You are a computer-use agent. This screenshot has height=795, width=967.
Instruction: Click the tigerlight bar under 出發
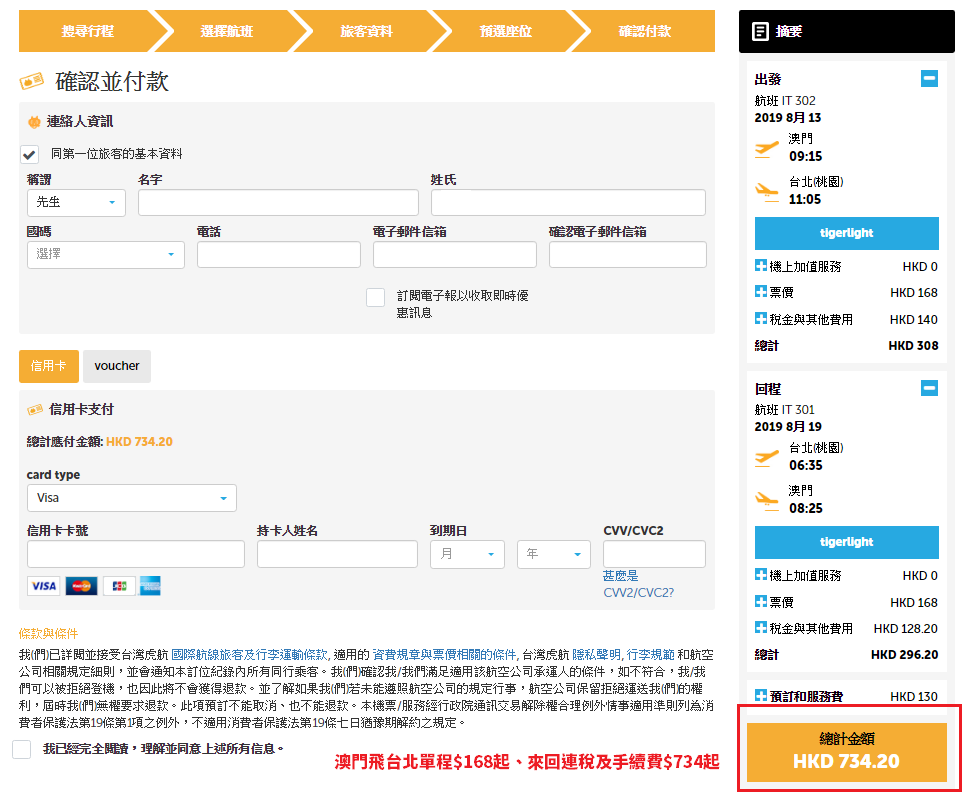click(847, 233)
